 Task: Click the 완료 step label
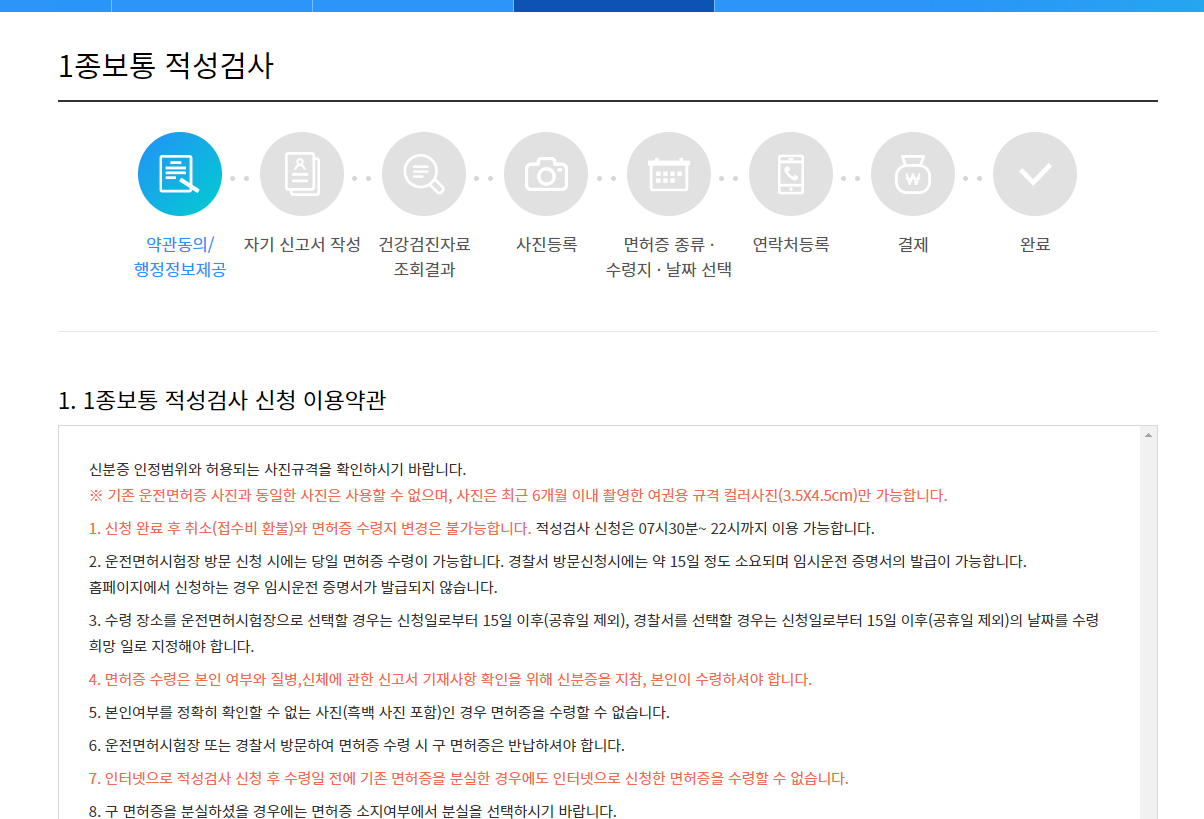coord(1034,243)
